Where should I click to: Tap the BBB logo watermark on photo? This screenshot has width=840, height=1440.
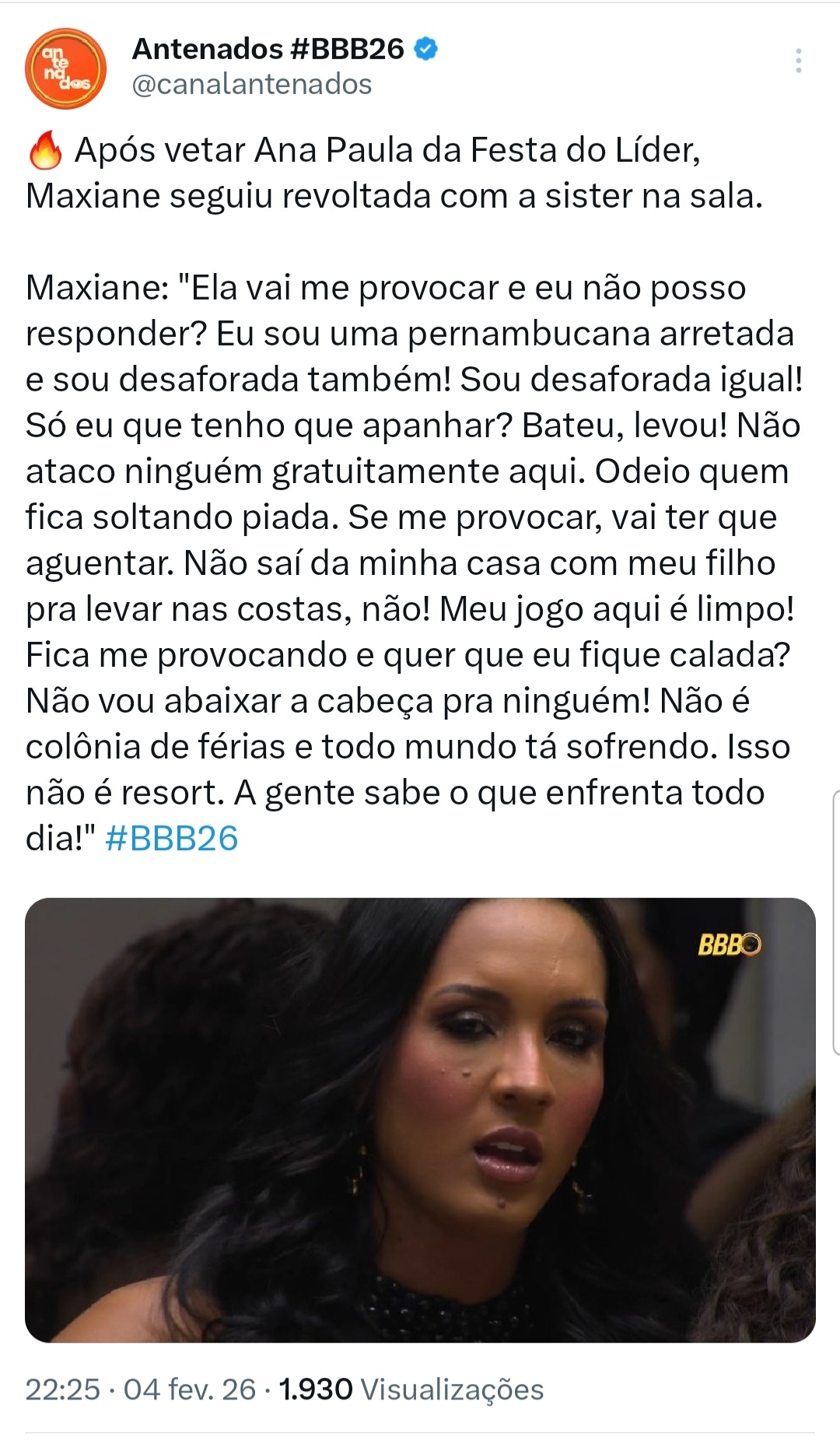[730, 944]
